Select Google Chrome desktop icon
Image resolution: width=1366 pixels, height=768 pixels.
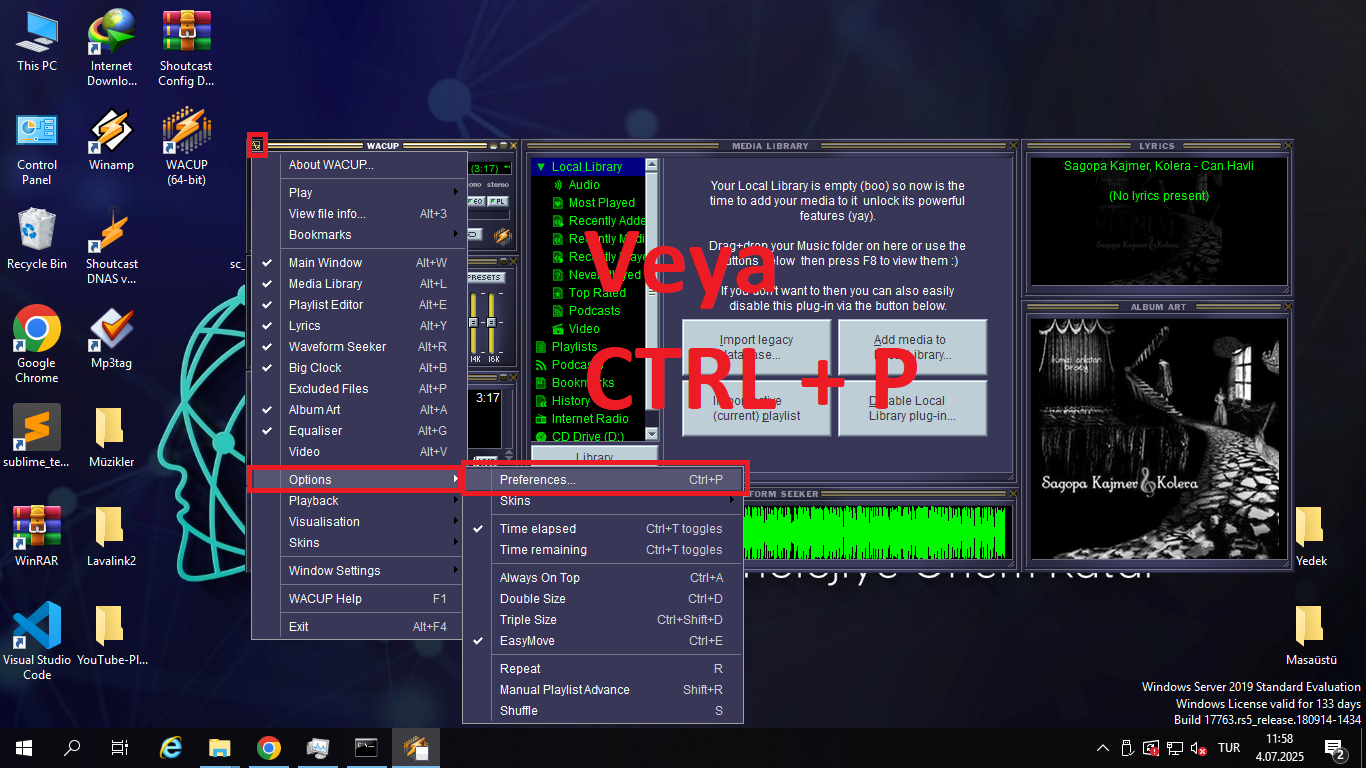[x=37, y=344]
